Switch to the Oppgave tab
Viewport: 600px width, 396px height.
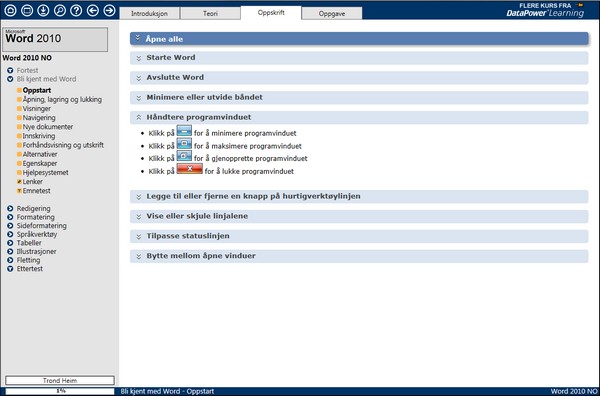332,13
